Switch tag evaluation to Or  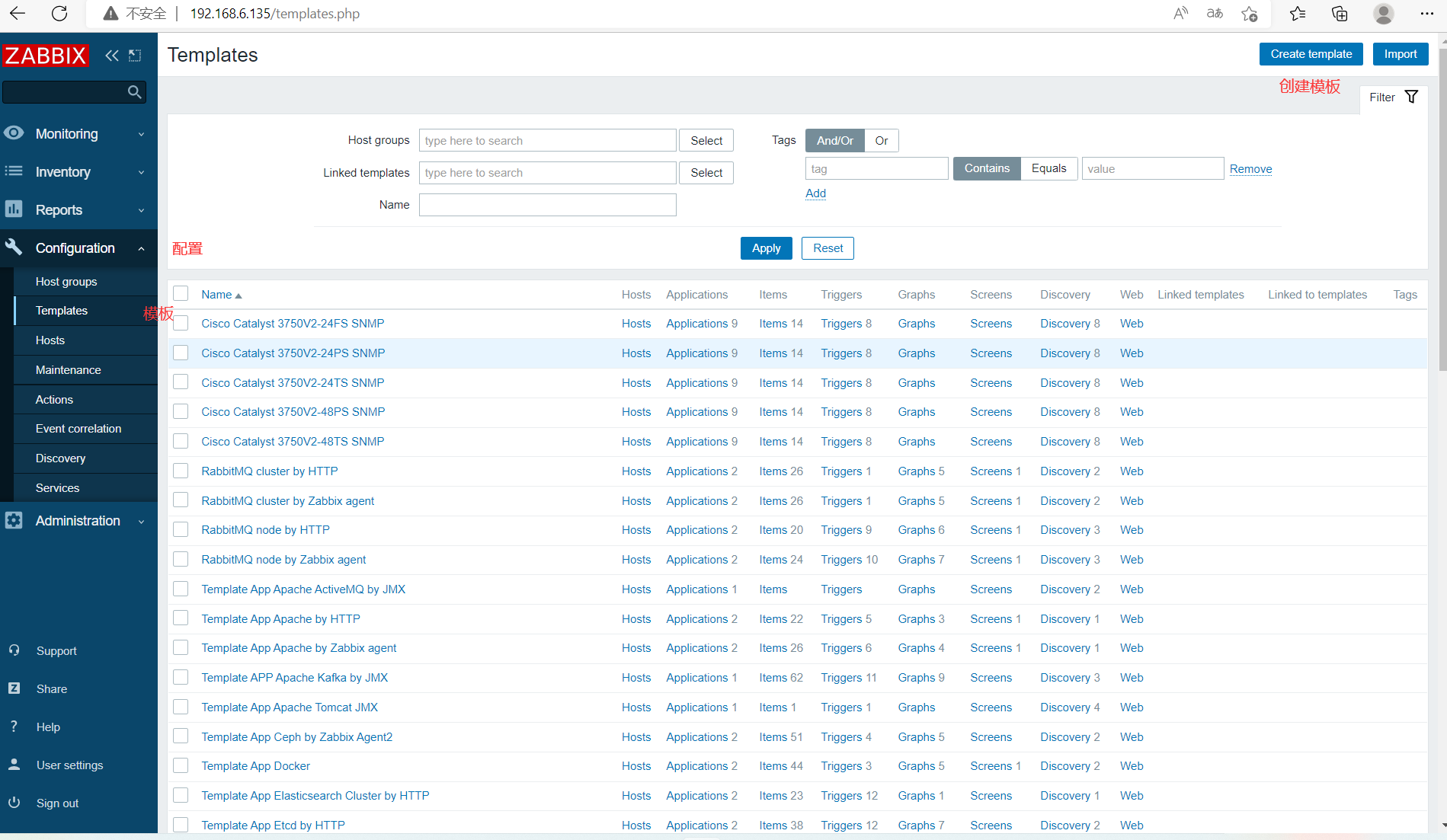tap(882, 140)
